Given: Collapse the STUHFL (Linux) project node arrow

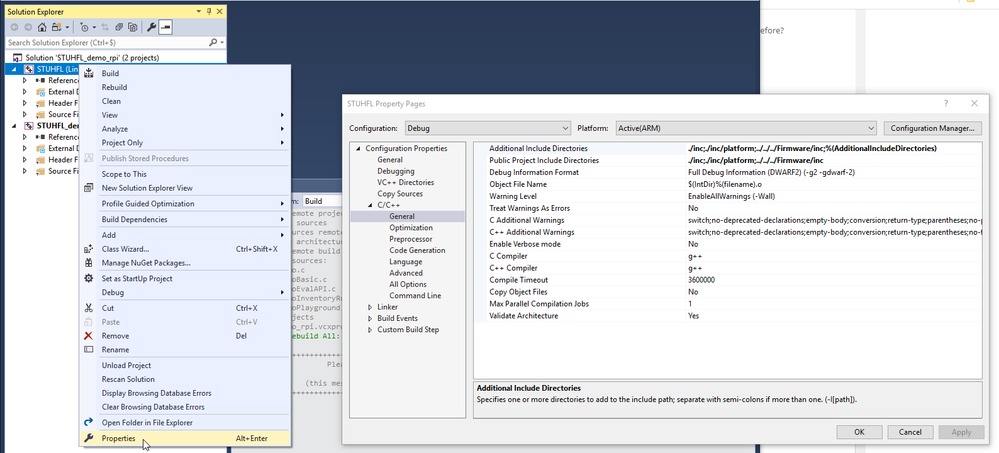Looking at the screenshot, I should [x=15, y=69].
